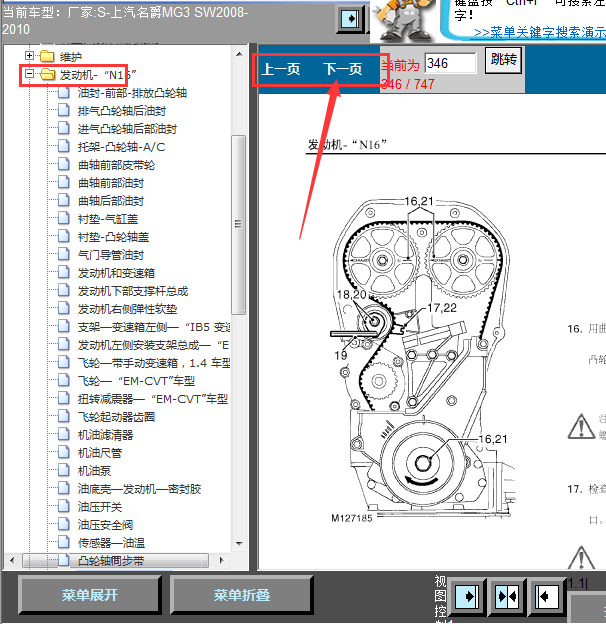The height and width of the screenshot is (624, 606).
Task: Click the page number input field
Action: [x=450, y=63]
